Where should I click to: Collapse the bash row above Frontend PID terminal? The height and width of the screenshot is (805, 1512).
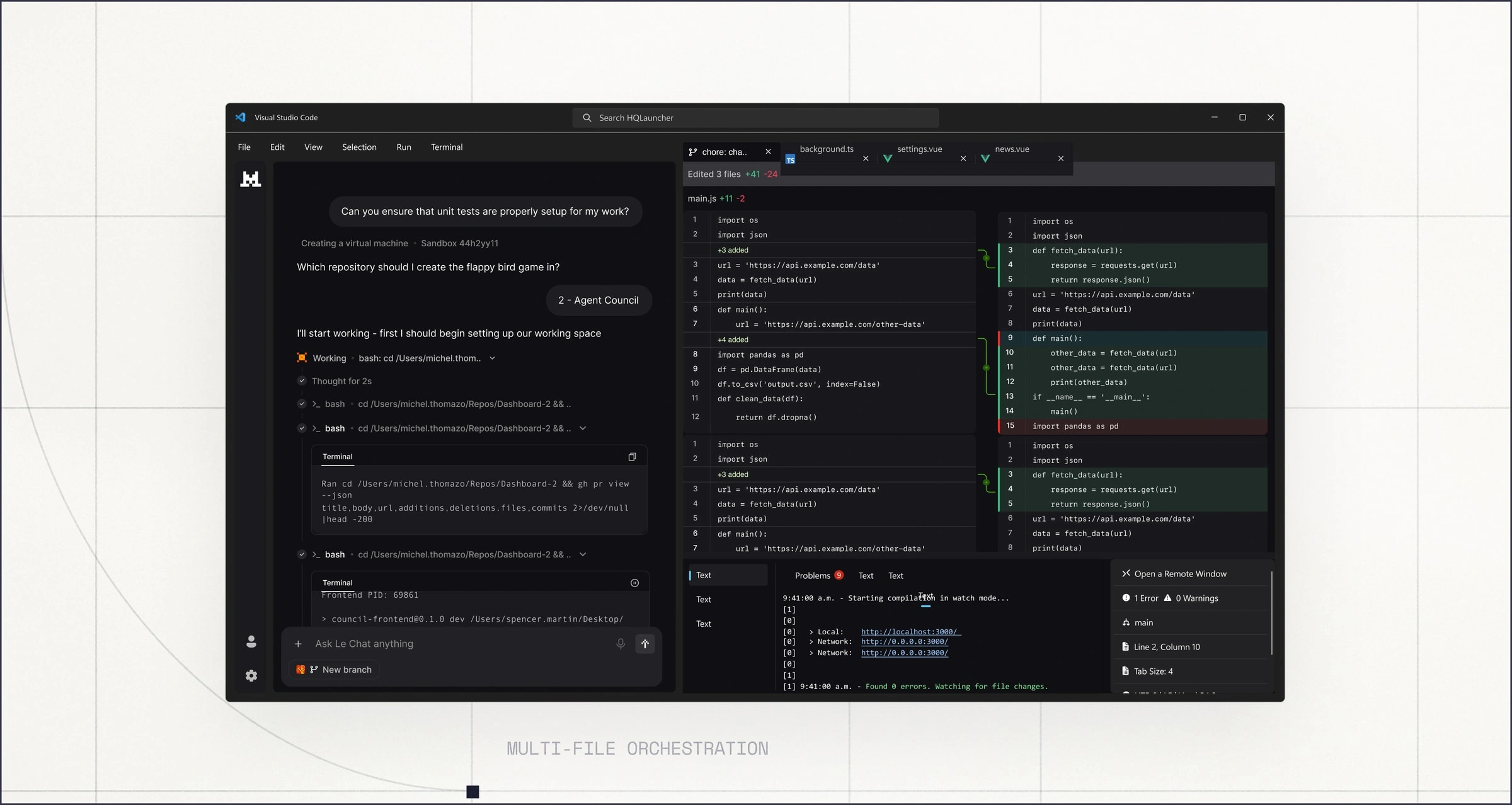click(583, 554)
